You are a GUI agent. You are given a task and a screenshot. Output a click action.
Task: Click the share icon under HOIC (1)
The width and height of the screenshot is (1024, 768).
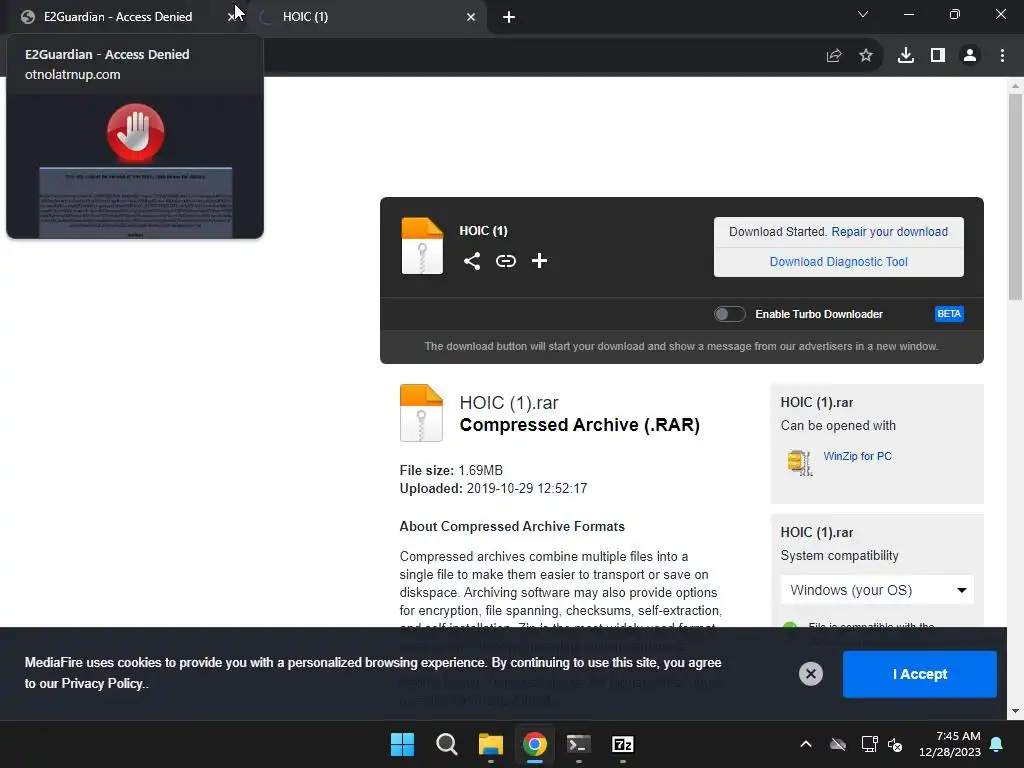pyautogui.click(x=472, y=261)
